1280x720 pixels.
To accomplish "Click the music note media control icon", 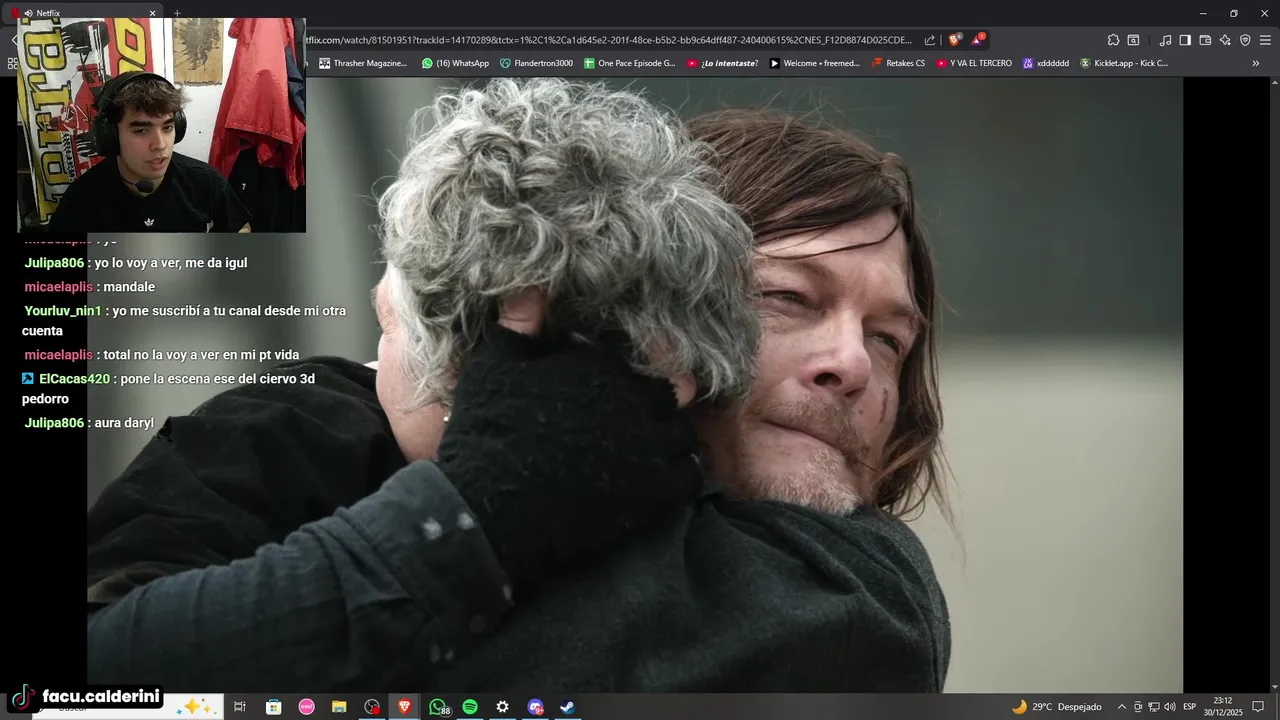I will [x=1165, y=40].
